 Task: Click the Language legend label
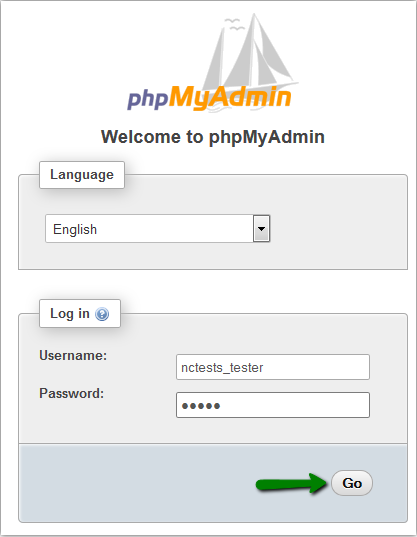point(82,175)
